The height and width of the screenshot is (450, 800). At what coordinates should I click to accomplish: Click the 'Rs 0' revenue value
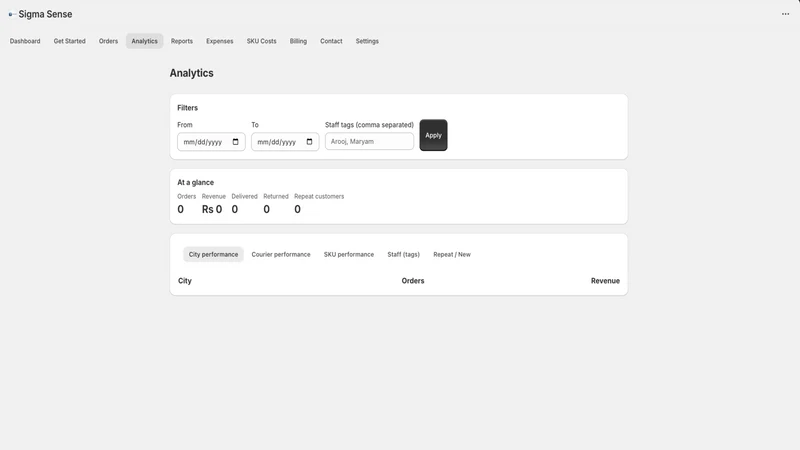pos(212,209)
